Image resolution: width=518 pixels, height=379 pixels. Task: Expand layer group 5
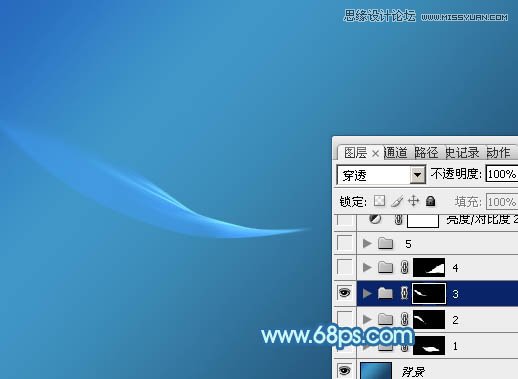click(367, 243)
